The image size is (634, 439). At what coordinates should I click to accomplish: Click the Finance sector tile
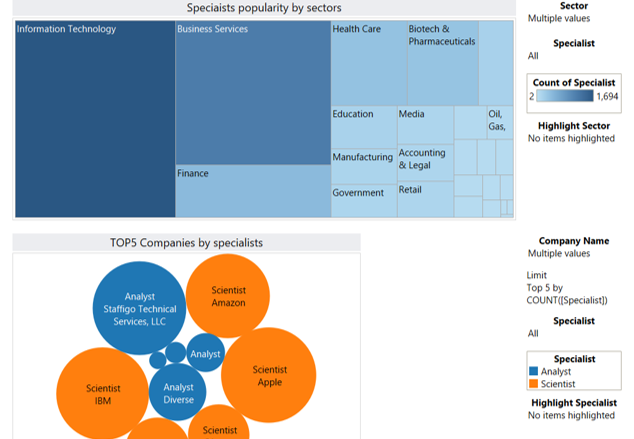click(x=253, y=191)
